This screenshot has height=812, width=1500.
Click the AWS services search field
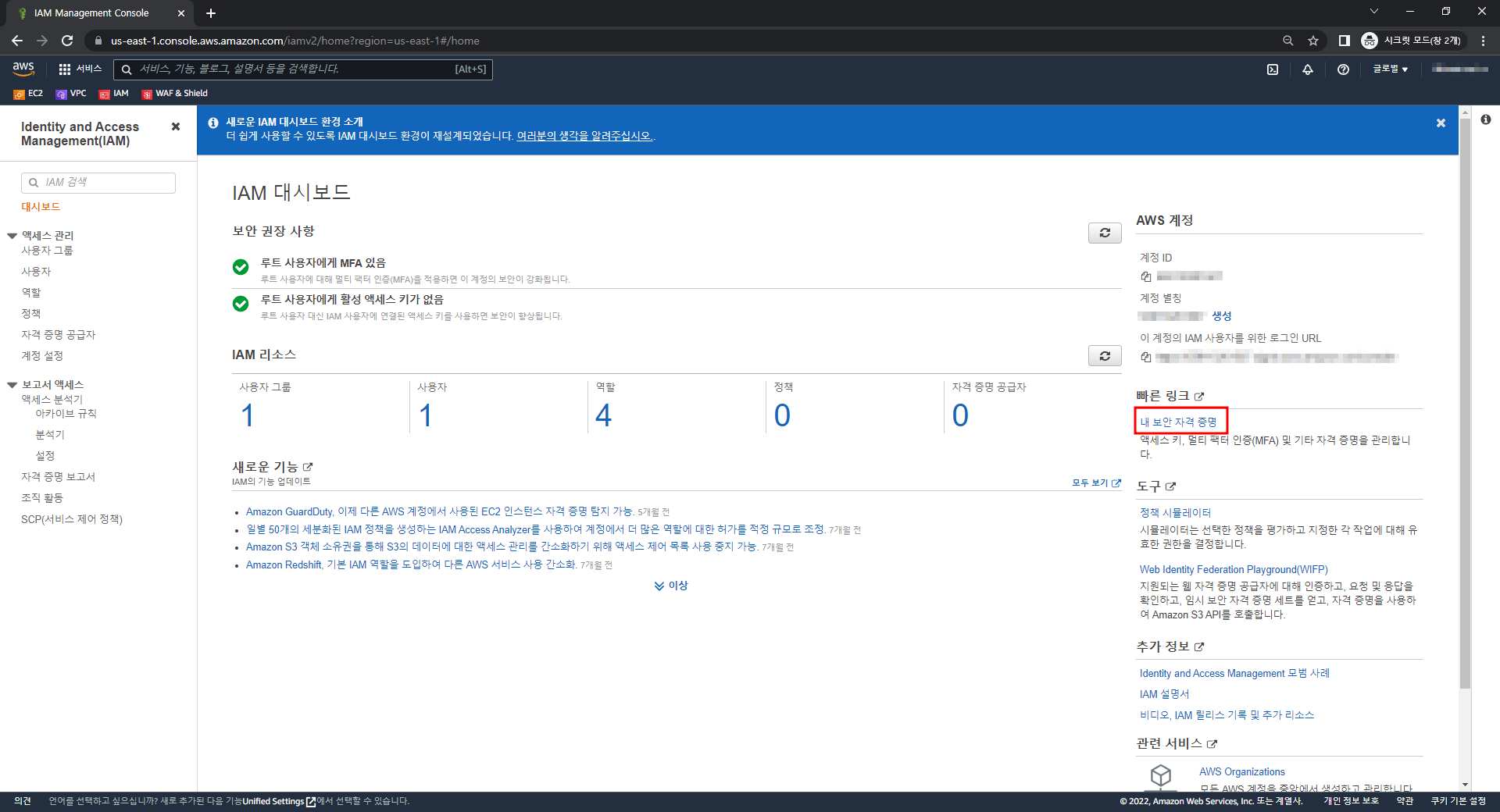tap(303, 69)
